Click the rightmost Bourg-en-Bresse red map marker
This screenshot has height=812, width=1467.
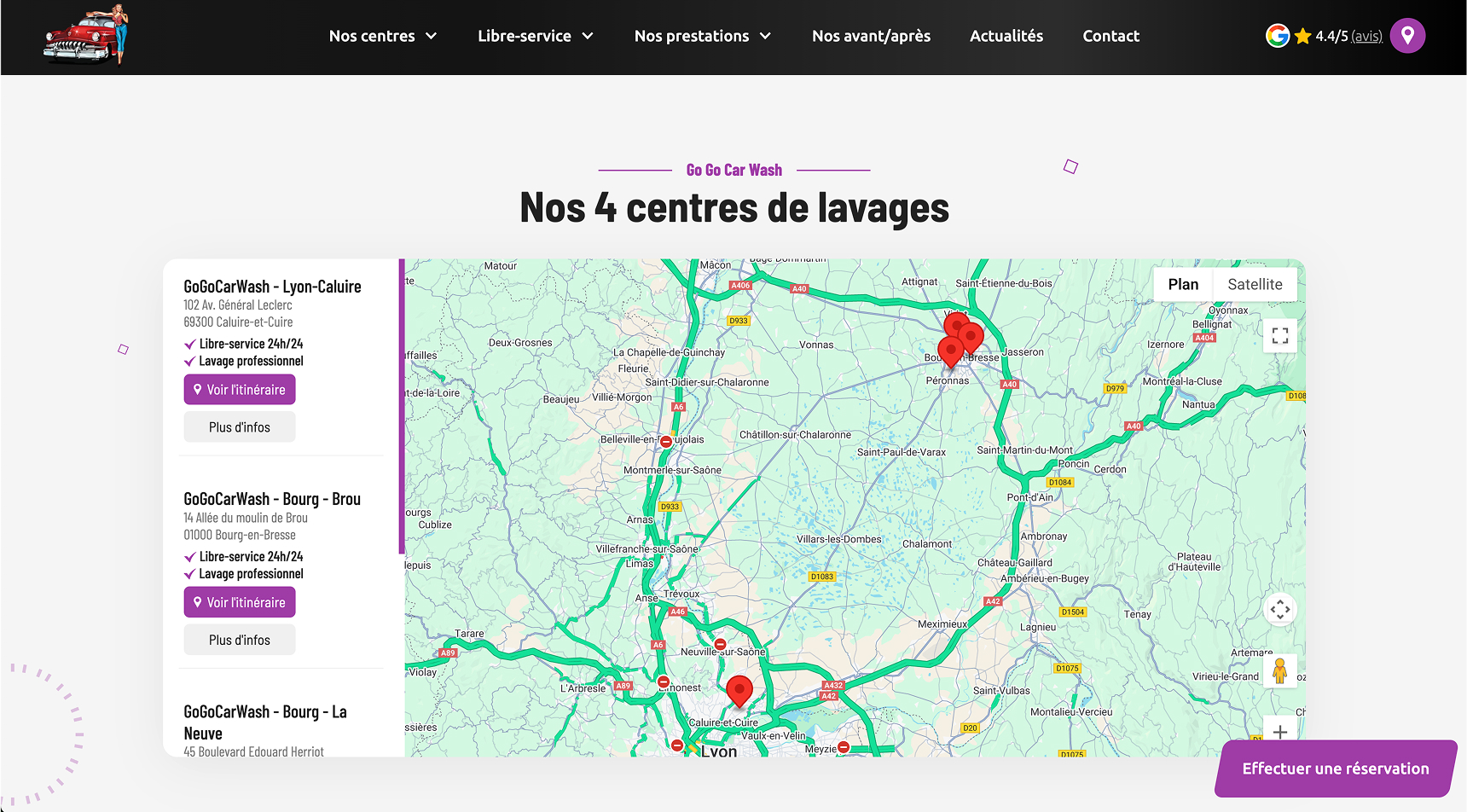971,338
